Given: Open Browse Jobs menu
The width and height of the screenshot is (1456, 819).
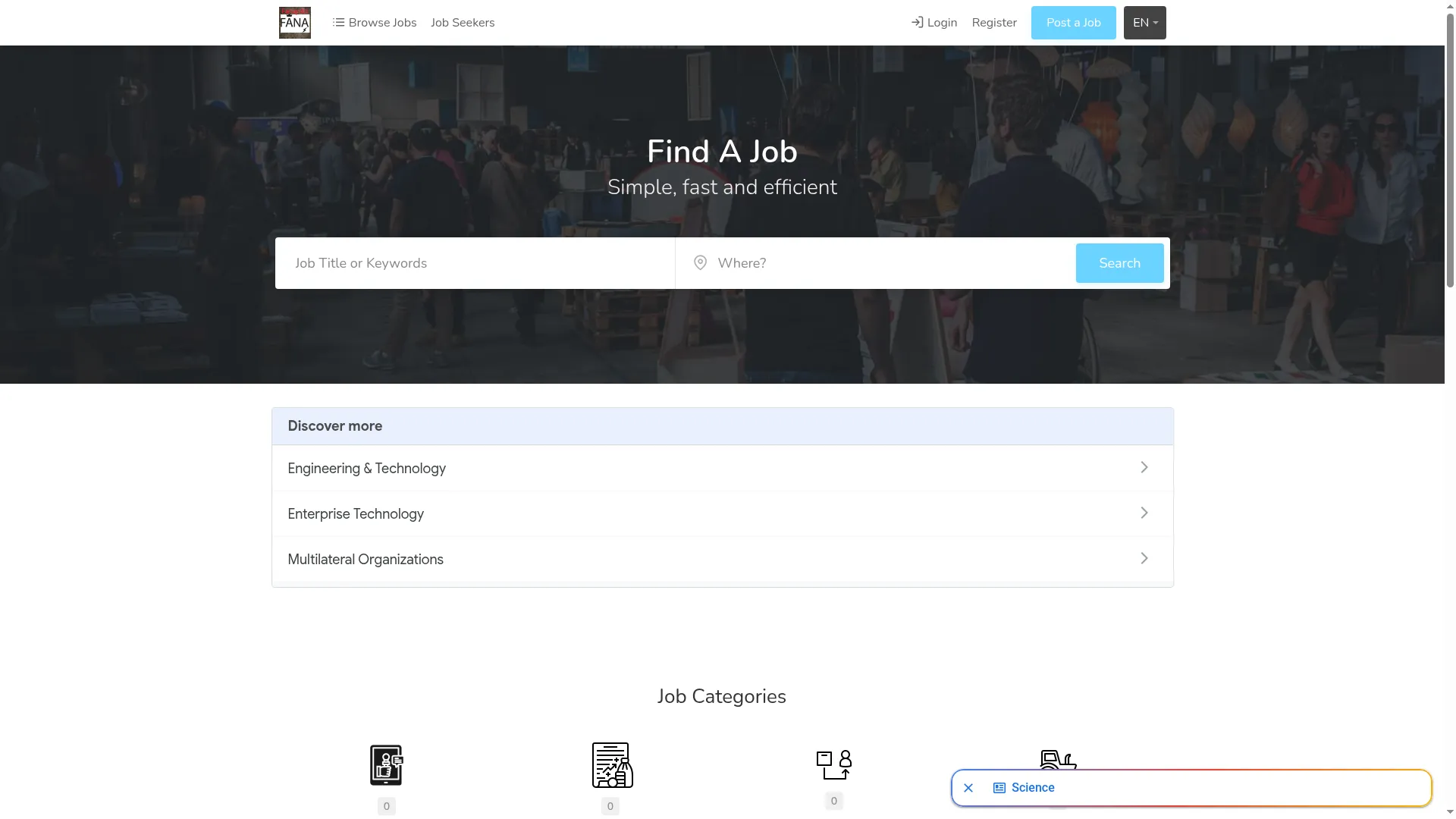Looking at the screenshot, I should pyautogui.click(x=375, y=23).
